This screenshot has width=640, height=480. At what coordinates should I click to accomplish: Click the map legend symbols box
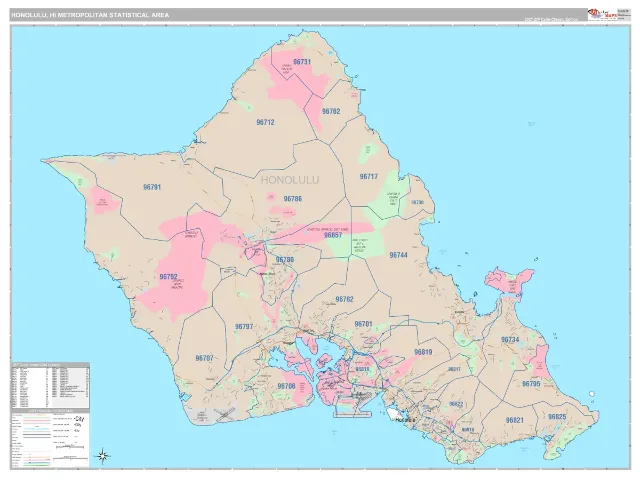pyautogui.click(x=50, y=438)
